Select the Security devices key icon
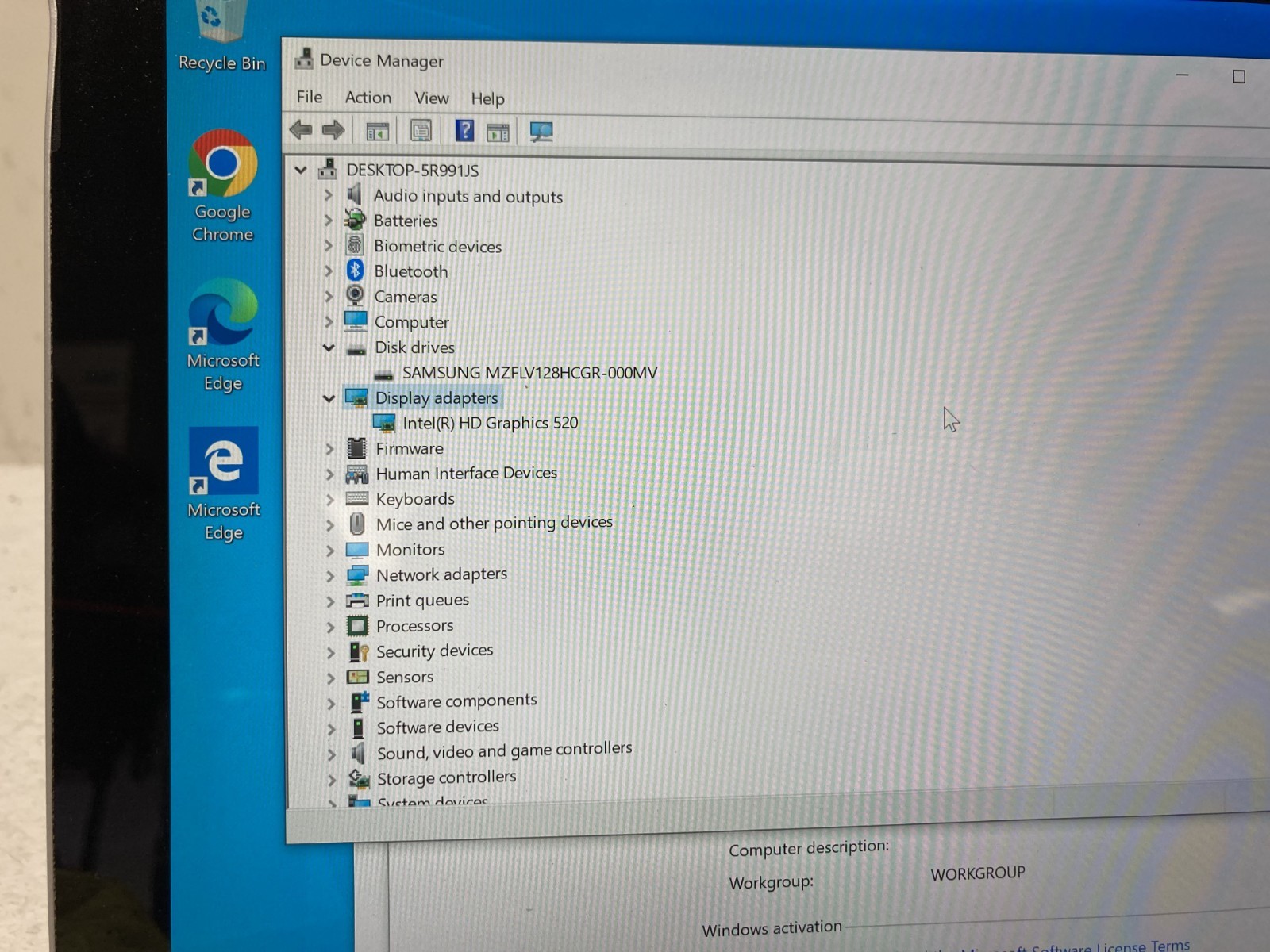The image size is (1270, 952). tap(359, 652)
